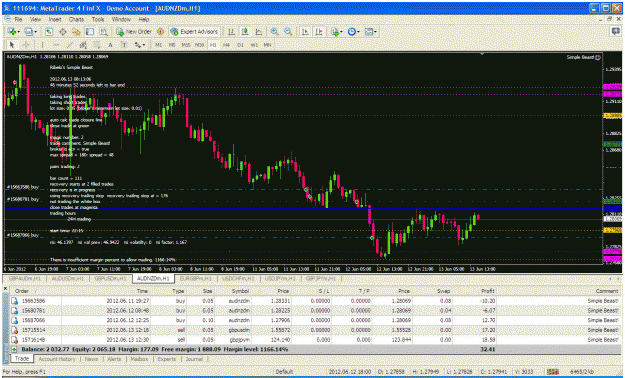Switch to the EURGBPm,H1 chart tab
Image resolution: width=625 pixels, height=378 pixels.
pos(196,278)
